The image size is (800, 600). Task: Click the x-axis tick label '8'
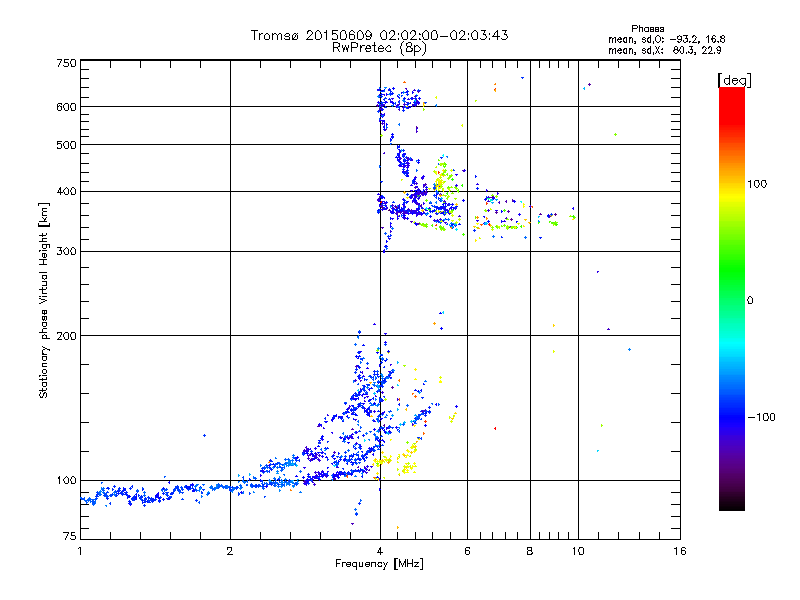(530, 551)
